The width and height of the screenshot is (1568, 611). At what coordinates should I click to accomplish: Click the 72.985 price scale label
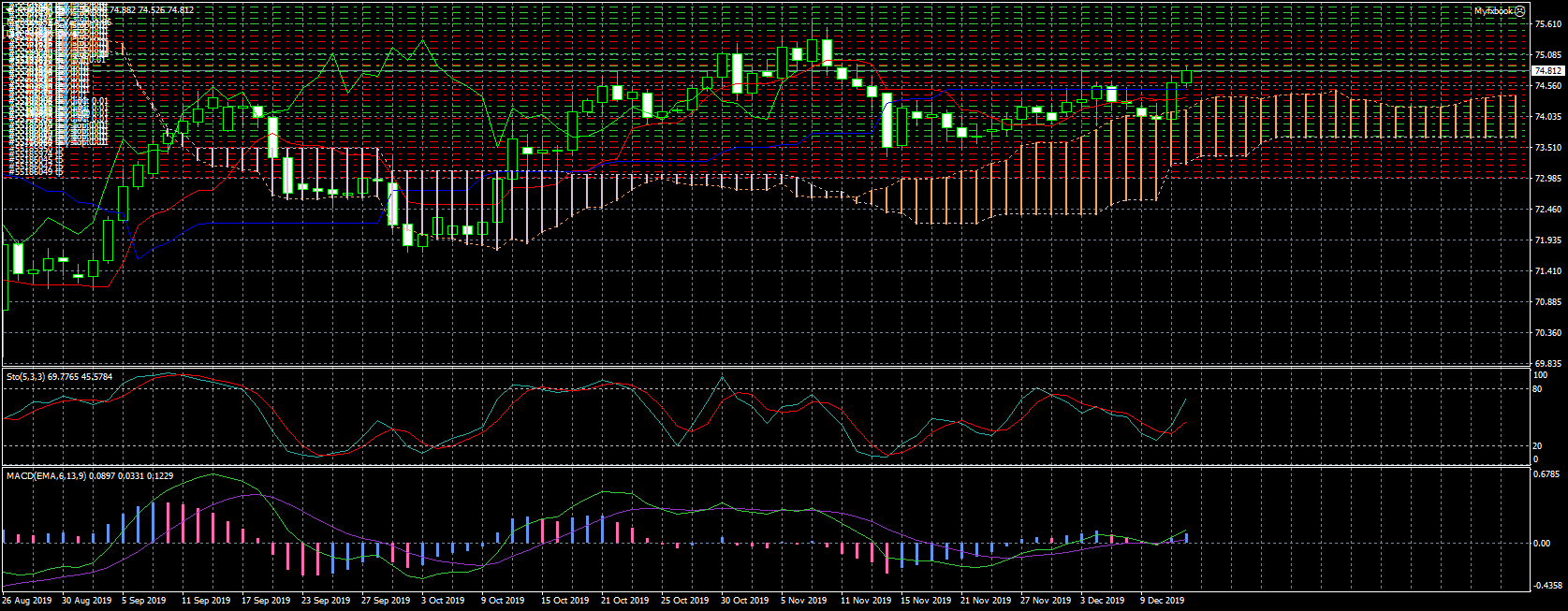coord(1548,179)
